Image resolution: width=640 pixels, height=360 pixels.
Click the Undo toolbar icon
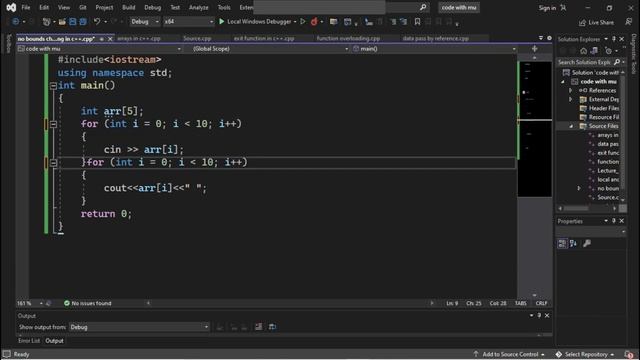coord(97,22)
